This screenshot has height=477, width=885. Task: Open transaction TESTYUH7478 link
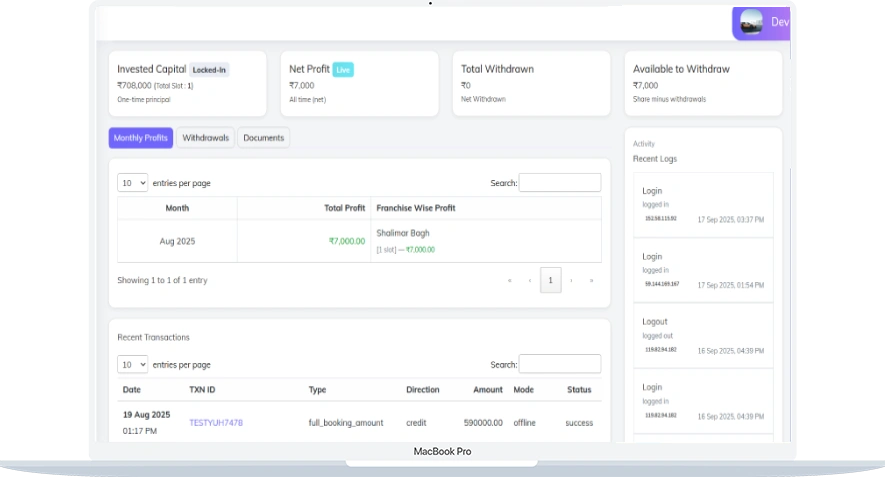[216, 423]
